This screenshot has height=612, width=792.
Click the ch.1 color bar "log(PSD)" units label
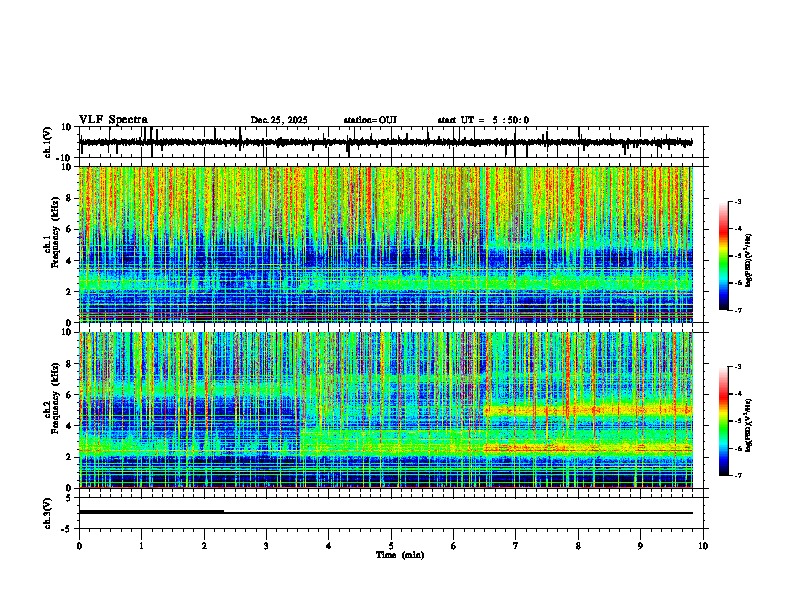(x=750, y=260)
